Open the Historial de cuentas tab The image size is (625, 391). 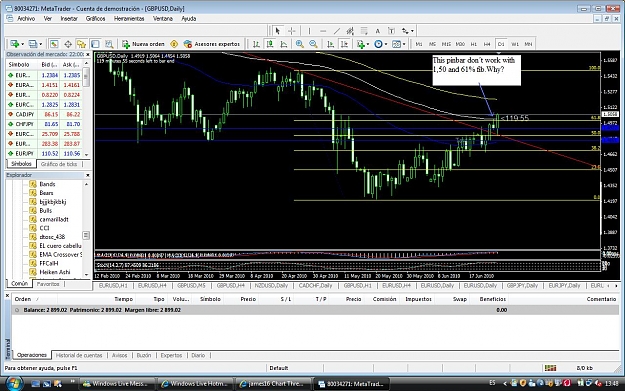point(79,355)
